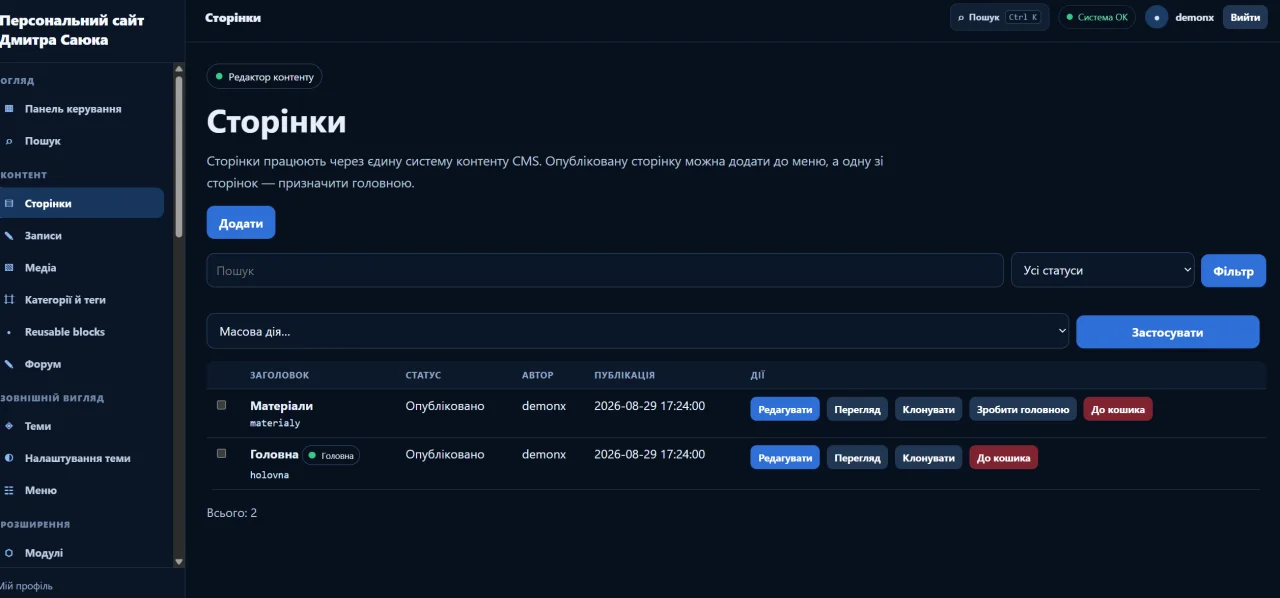Click Редагувати for Головна page
Screen dimensions: 1280x598
pyautogui.click(x=785, y=457)
